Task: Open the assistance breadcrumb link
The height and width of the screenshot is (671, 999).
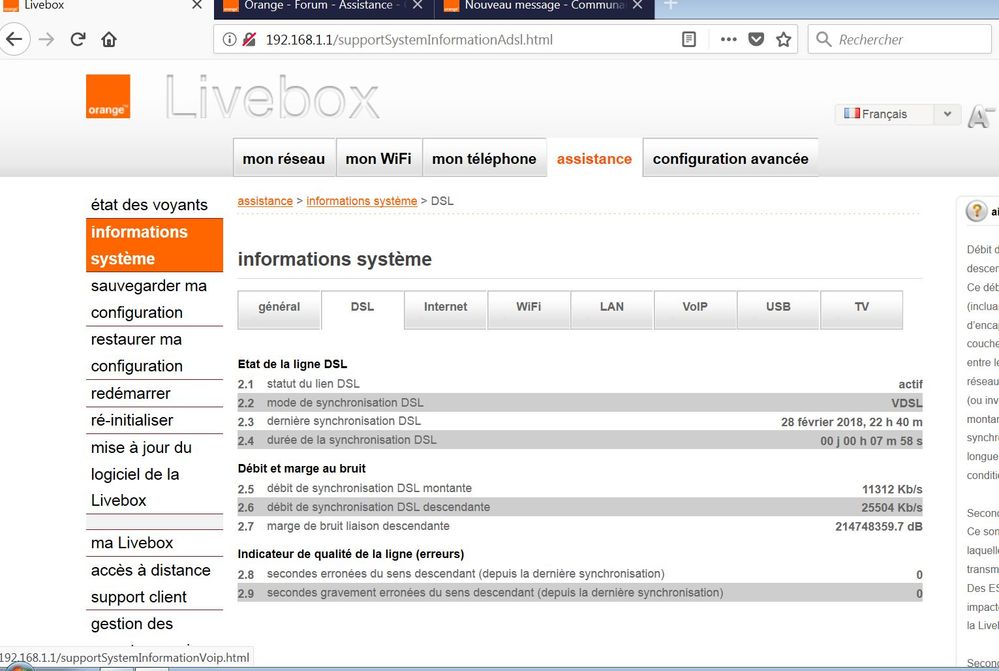Action: click(264, 200)
